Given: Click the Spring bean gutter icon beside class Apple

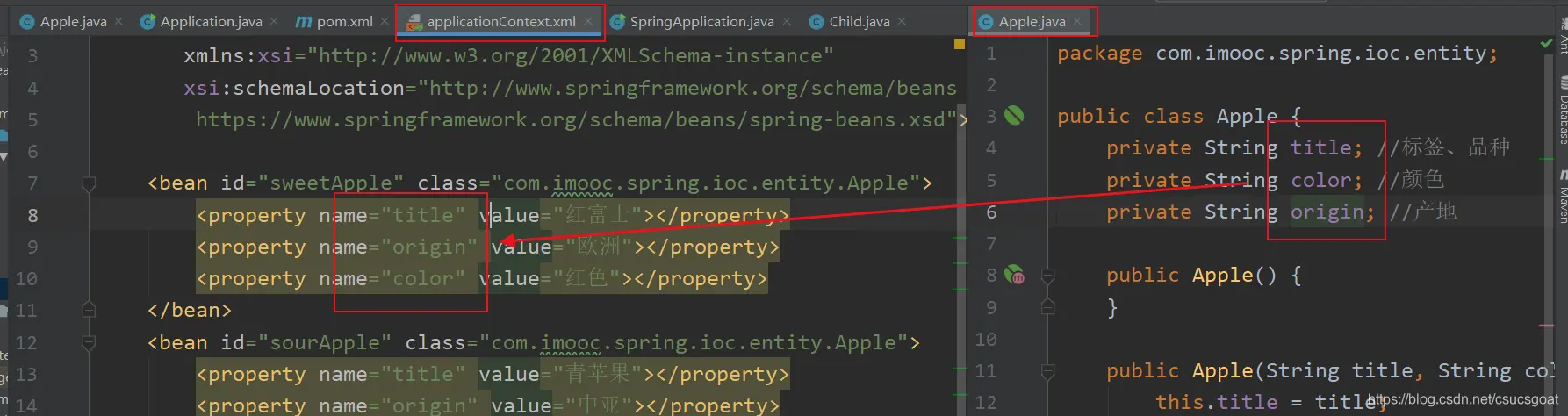Looking at the screenshot, I should coord(1014,115).
